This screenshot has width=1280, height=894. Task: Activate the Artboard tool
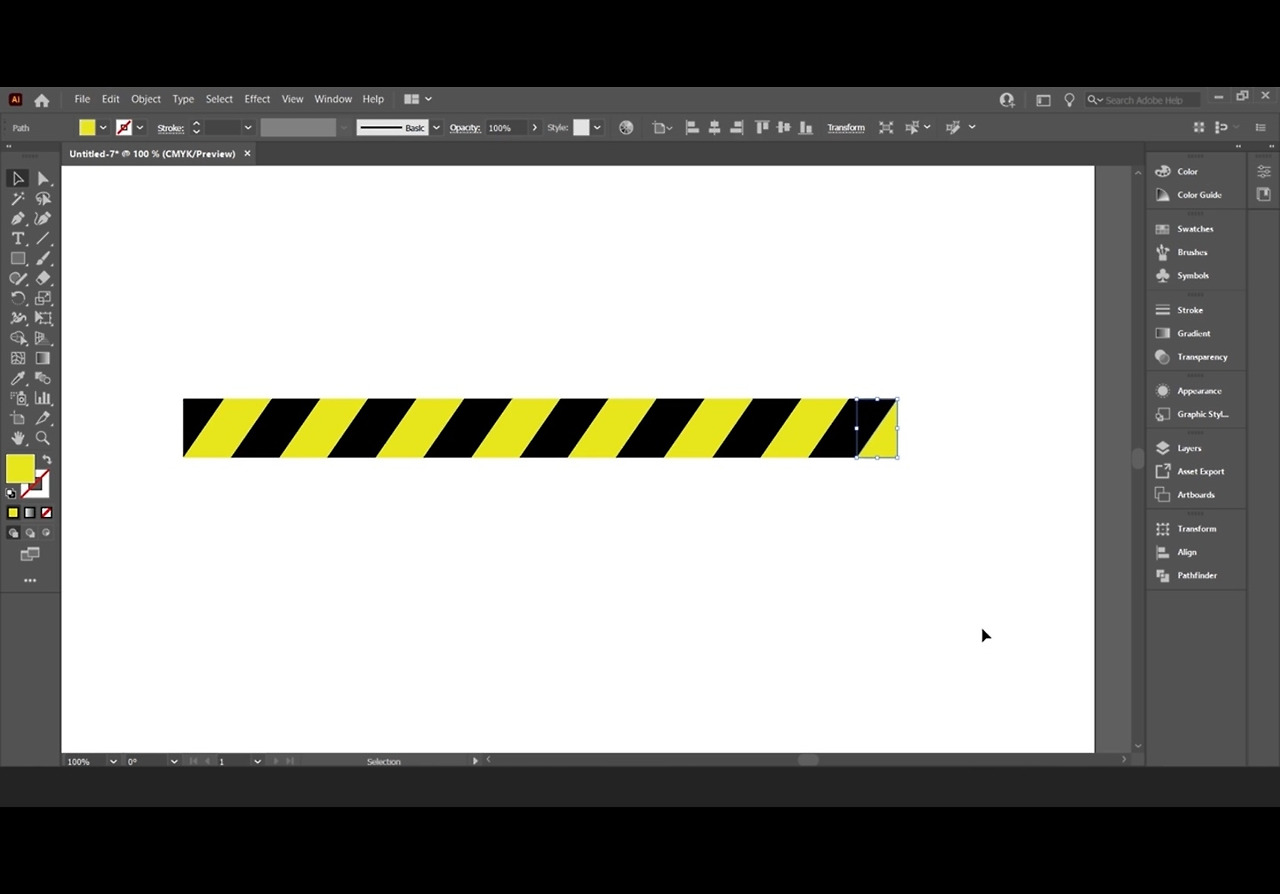[x=18, y=418]
